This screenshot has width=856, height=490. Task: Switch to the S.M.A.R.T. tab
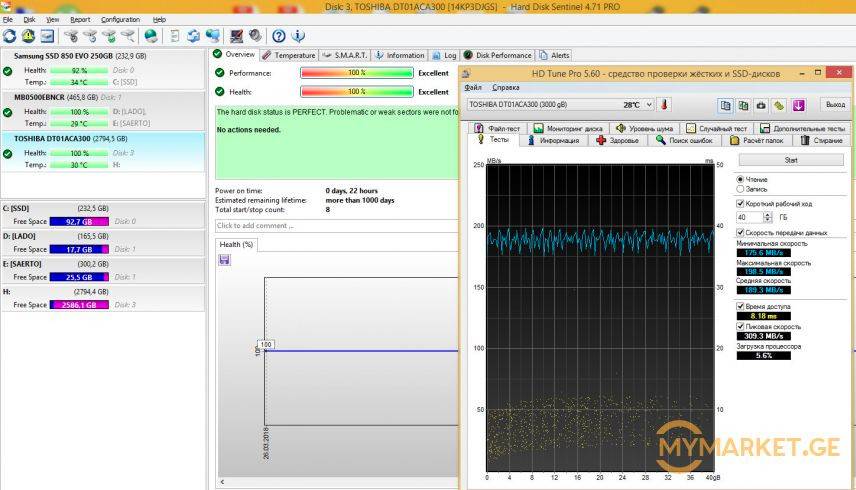345,55
